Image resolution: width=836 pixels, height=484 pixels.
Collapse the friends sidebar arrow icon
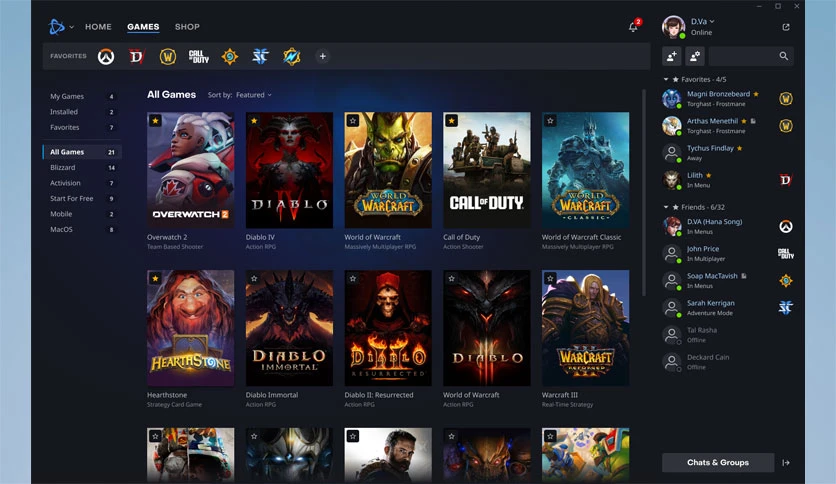[x=786, y=463]
